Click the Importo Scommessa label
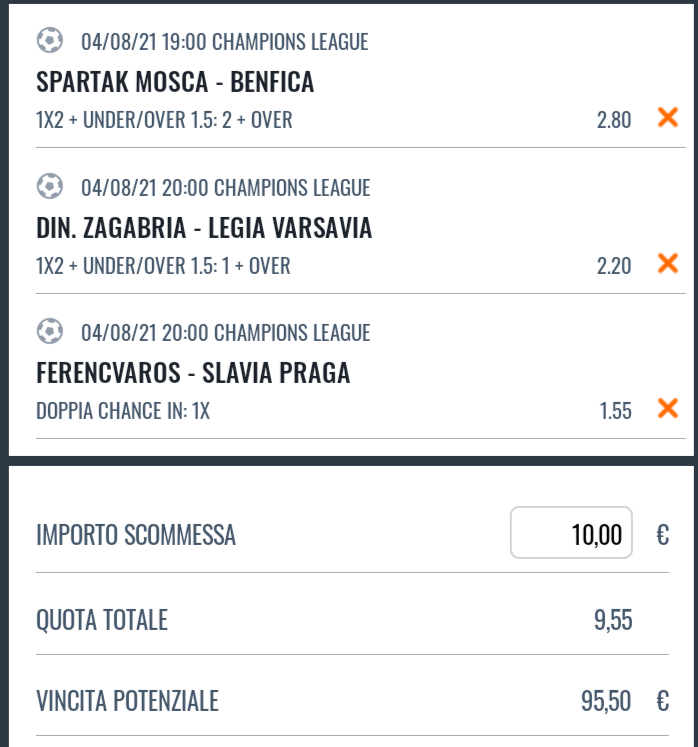 coord(136,535)
